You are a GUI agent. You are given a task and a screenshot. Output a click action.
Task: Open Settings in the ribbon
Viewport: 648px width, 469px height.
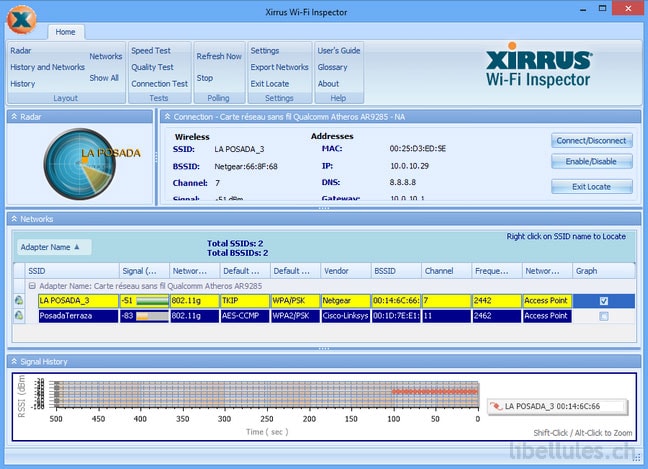[265, 50]
